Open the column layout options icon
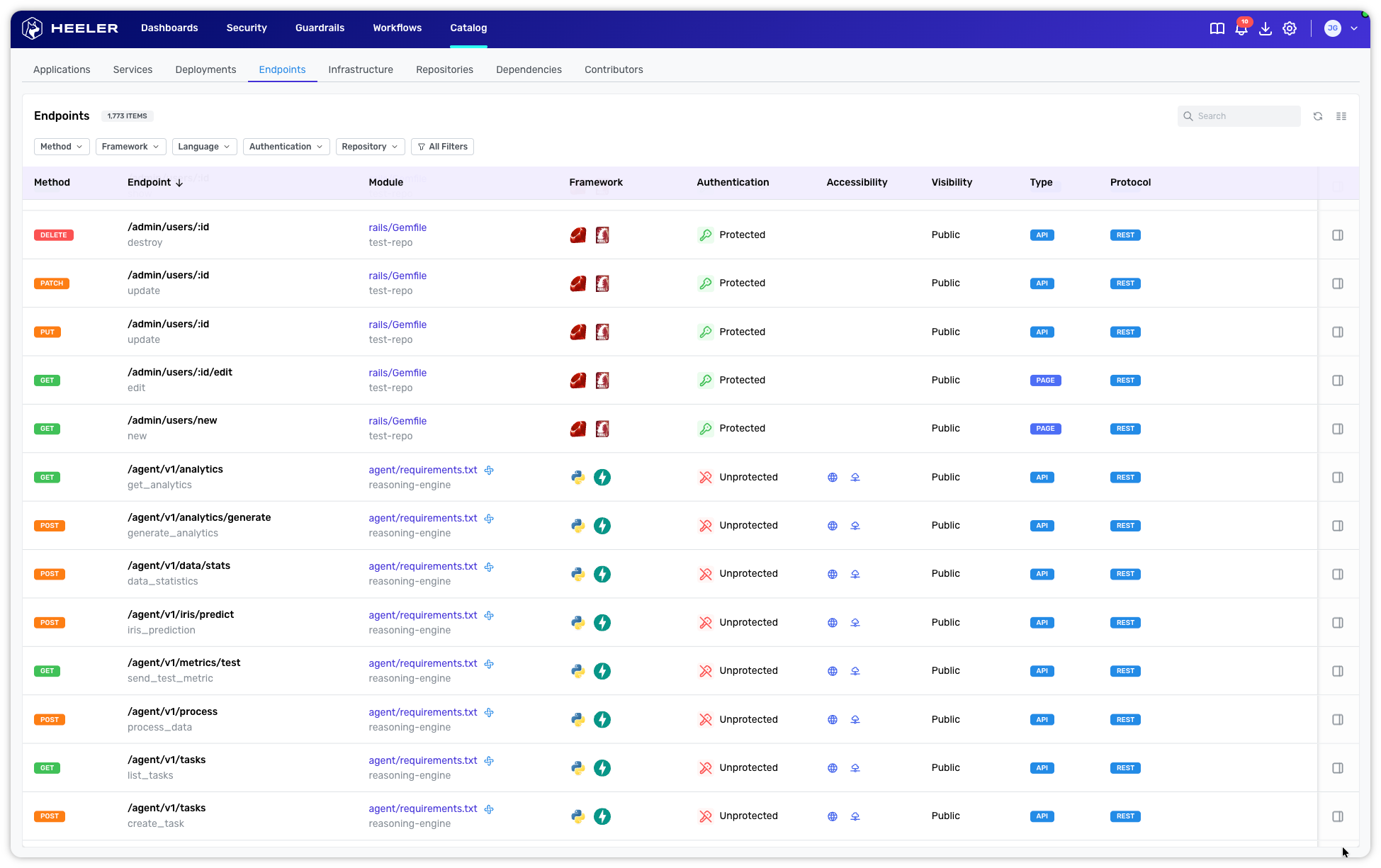 click(x=1341, y=116)
